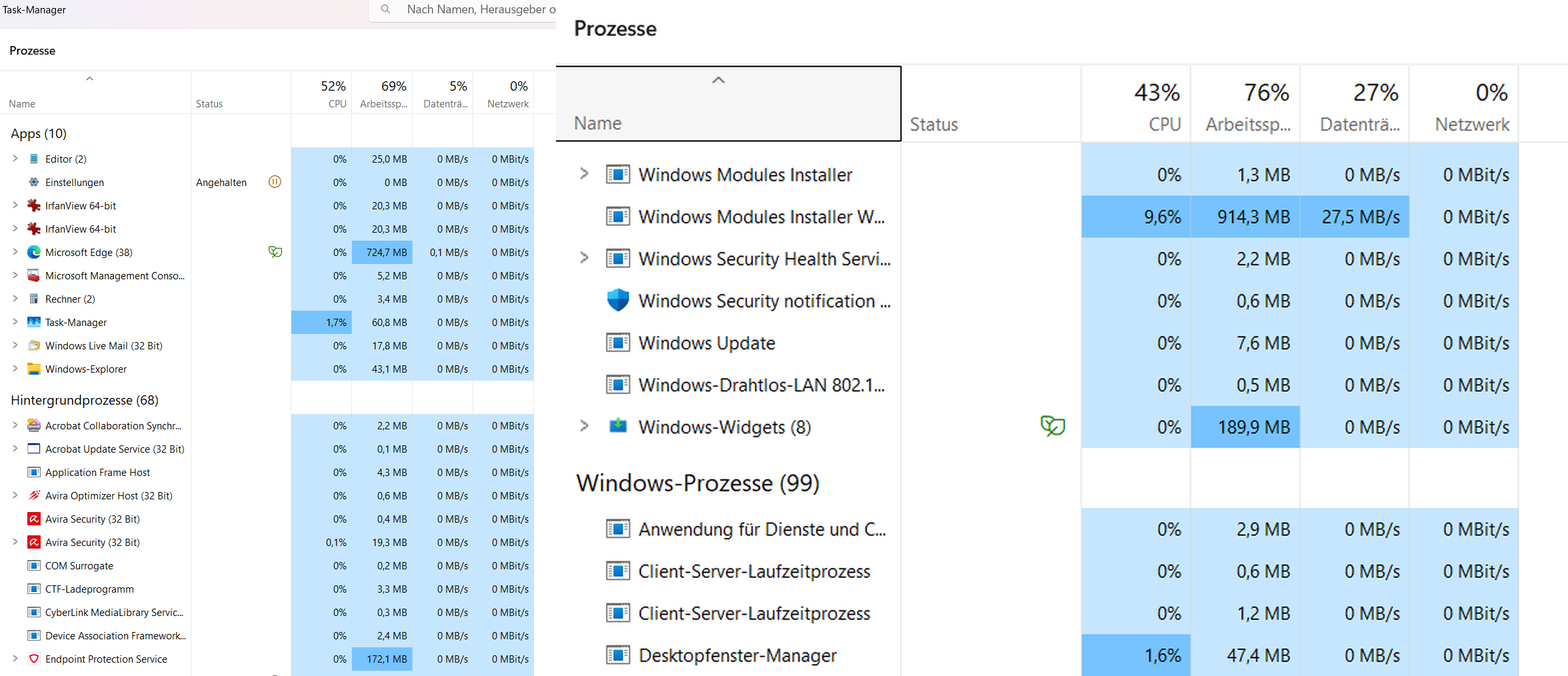
Task: Select the Device Association Framework row
Action: click(267, 635)
